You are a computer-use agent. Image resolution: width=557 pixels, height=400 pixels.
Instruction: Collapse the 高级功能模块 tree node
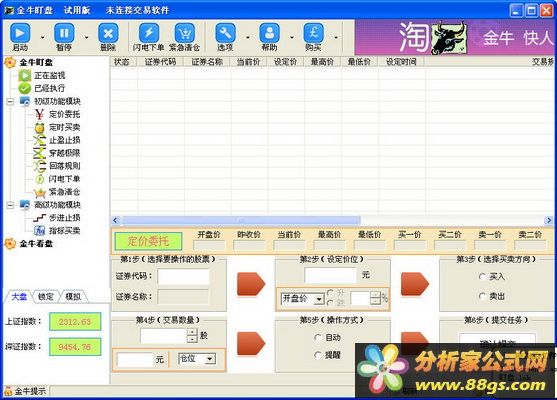point(10,205)
